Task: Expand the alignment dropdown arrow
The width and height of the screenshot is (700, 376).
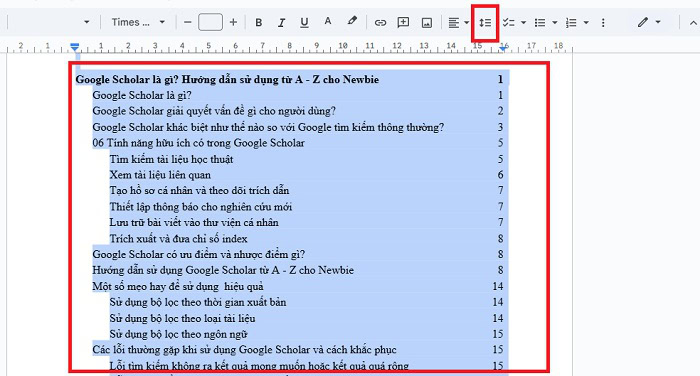Action: [x=467, y=22]
